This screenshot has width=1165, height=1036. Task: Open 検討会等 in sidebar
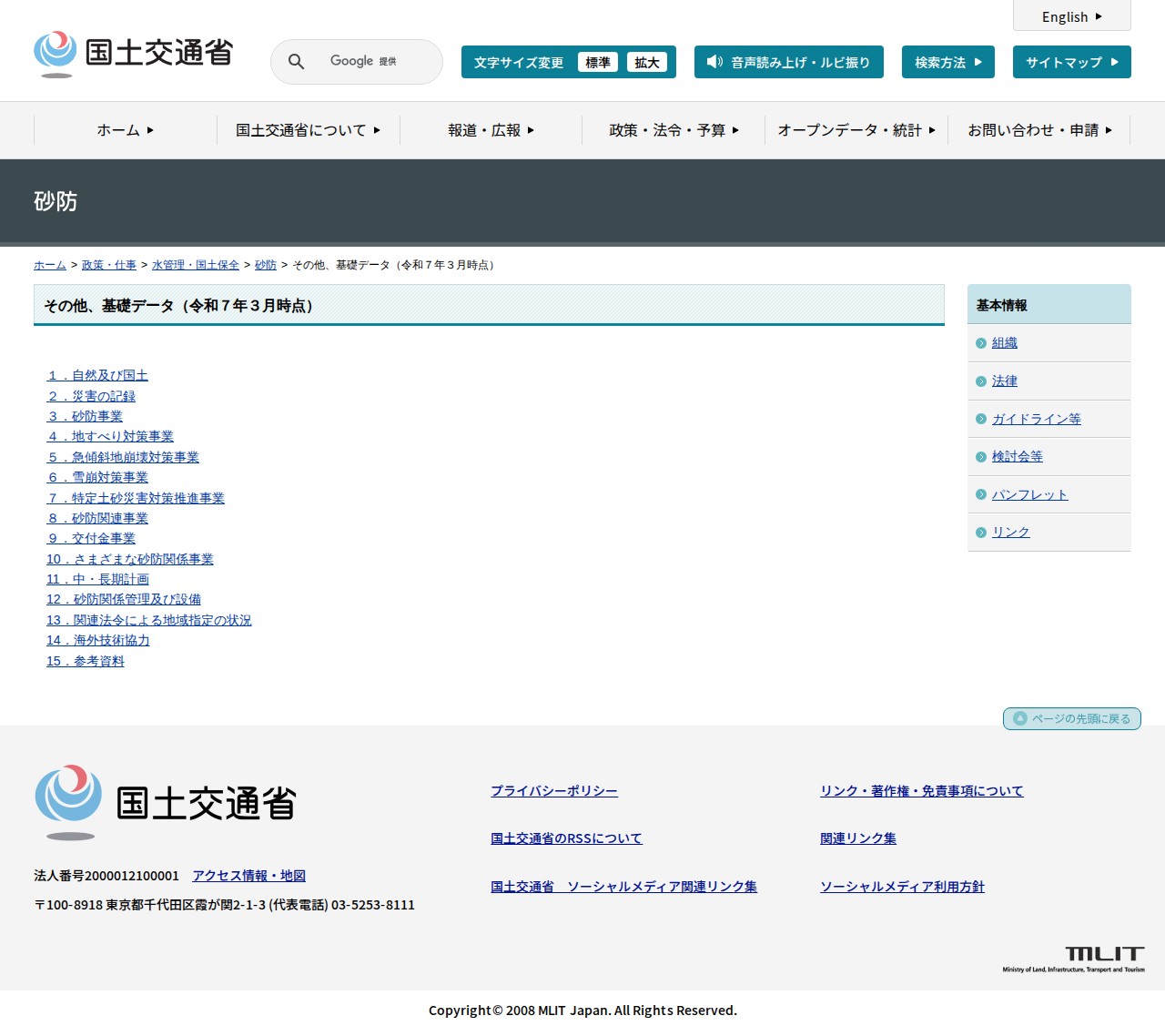1018,457
